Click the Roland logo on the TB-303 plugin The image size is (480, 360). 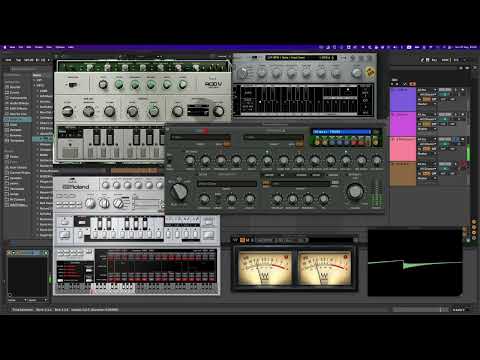[76, 187]
